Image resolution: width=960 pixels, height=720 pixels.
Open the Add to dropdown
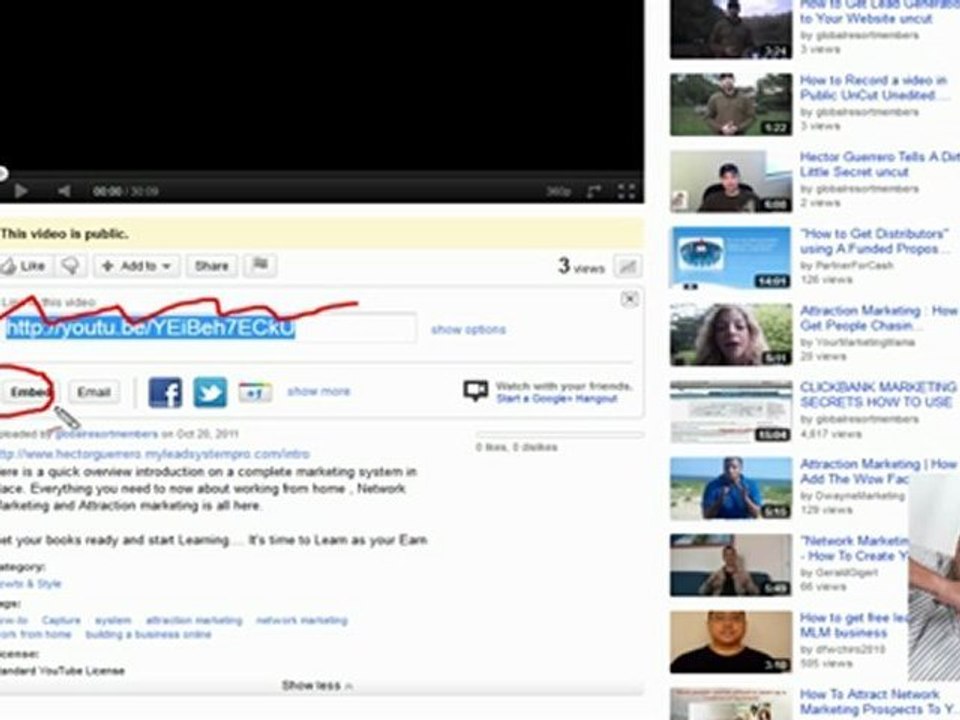136,266
